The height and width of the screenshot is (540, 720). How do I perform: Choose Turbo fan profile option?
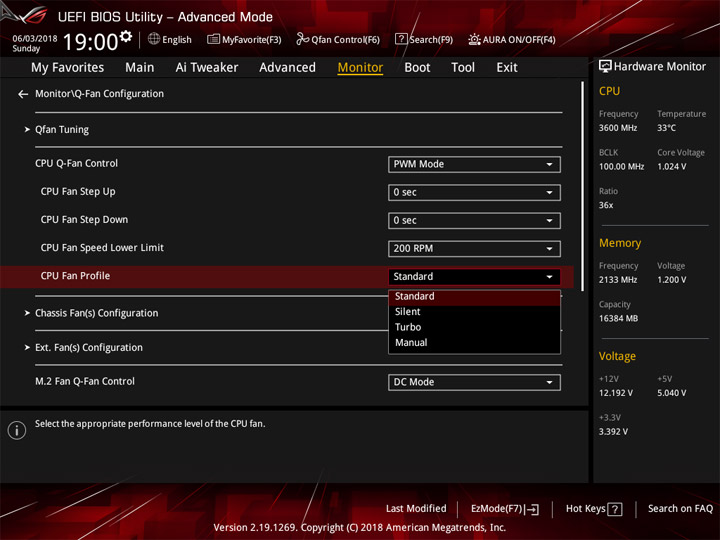(x=474, y=327)
